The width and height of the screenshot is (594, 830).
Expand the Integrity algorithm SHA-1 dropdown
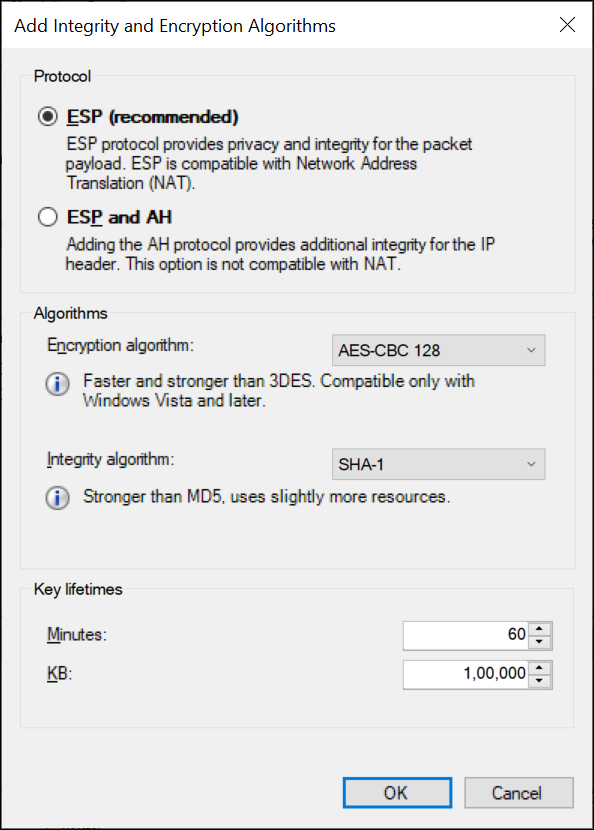438,464
